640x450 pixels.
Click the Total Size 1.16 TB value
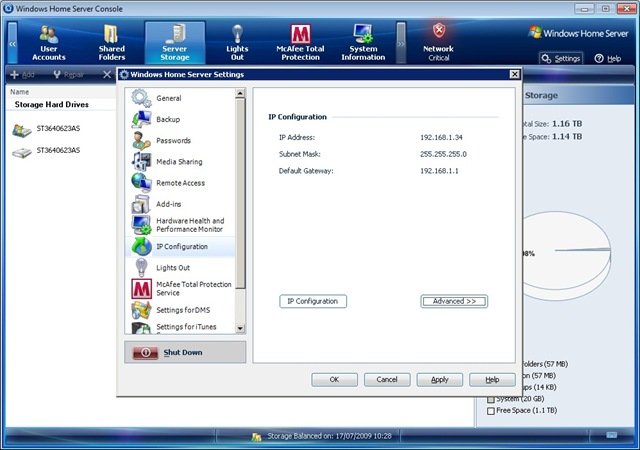(x=567, y=124)
